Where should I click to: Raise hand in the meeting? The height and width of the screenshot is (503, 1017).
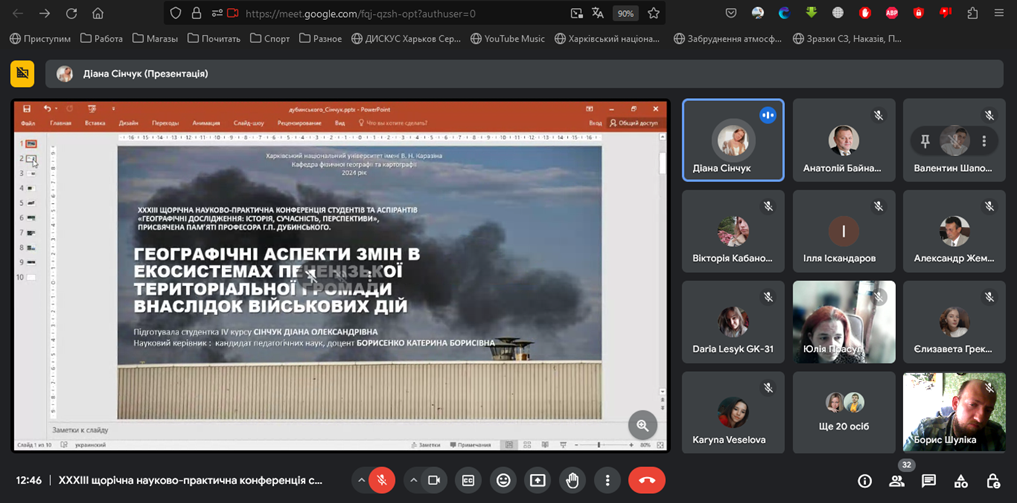pyautogui.click(x=572, y=480)
